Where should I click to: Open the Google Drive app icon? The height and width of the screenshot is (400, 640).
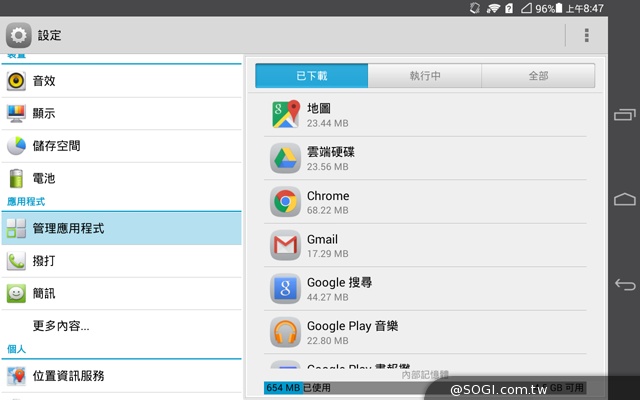286,158
